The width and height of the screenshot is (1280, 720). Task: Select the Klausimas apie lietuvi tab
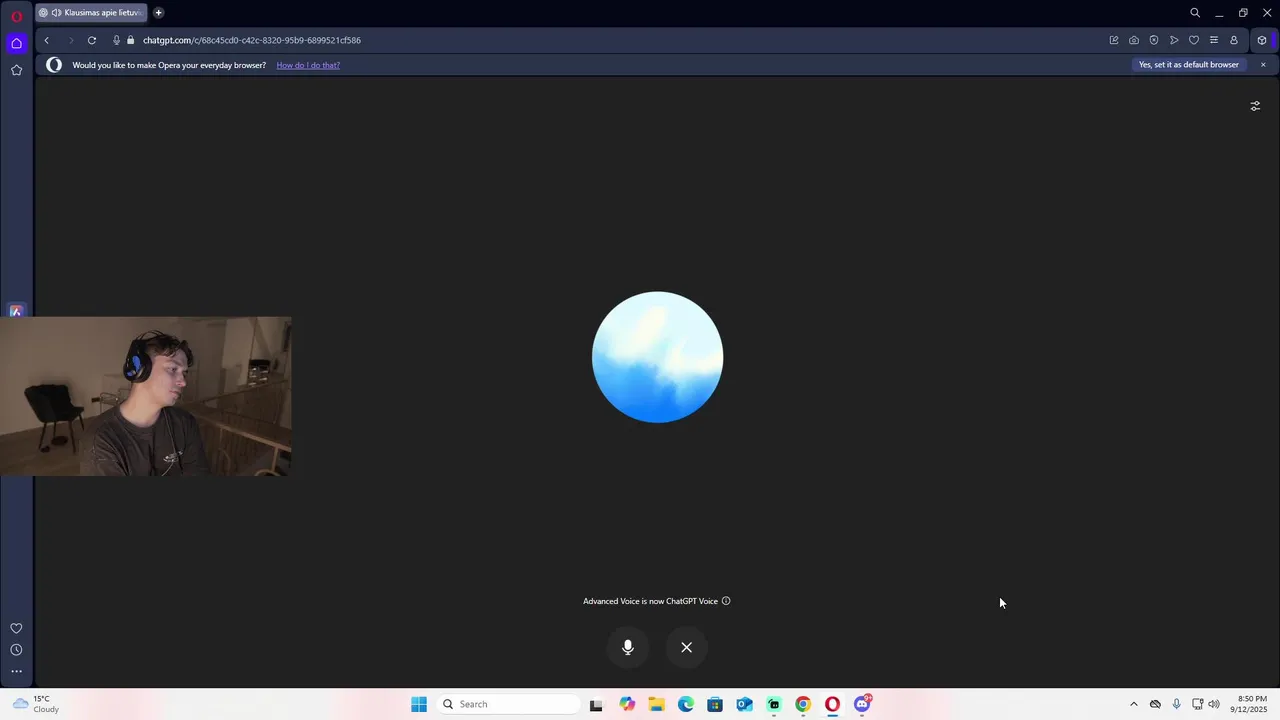pos(92,13)
